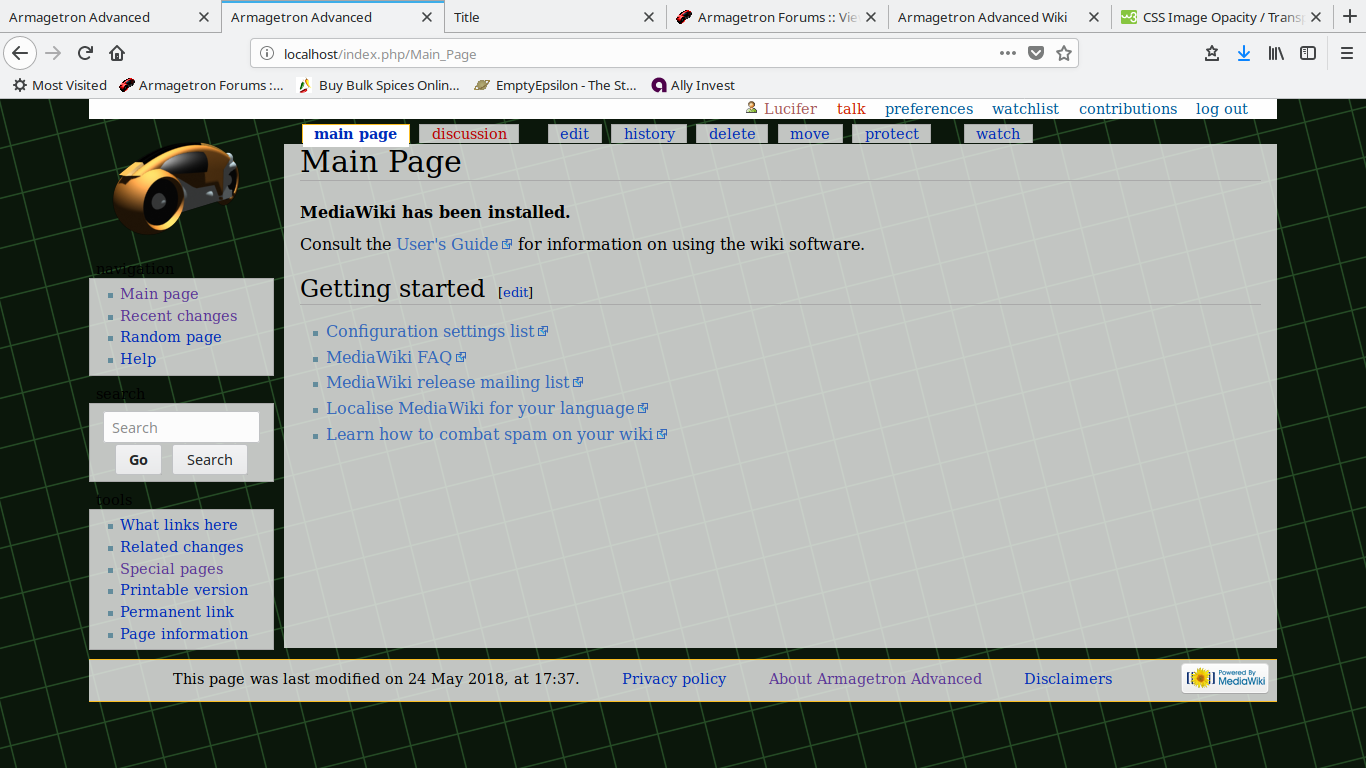Viewport: 1366px width, 768px height.
Task: Open the edit tab for Main Page
Action: tap(574, 134)
